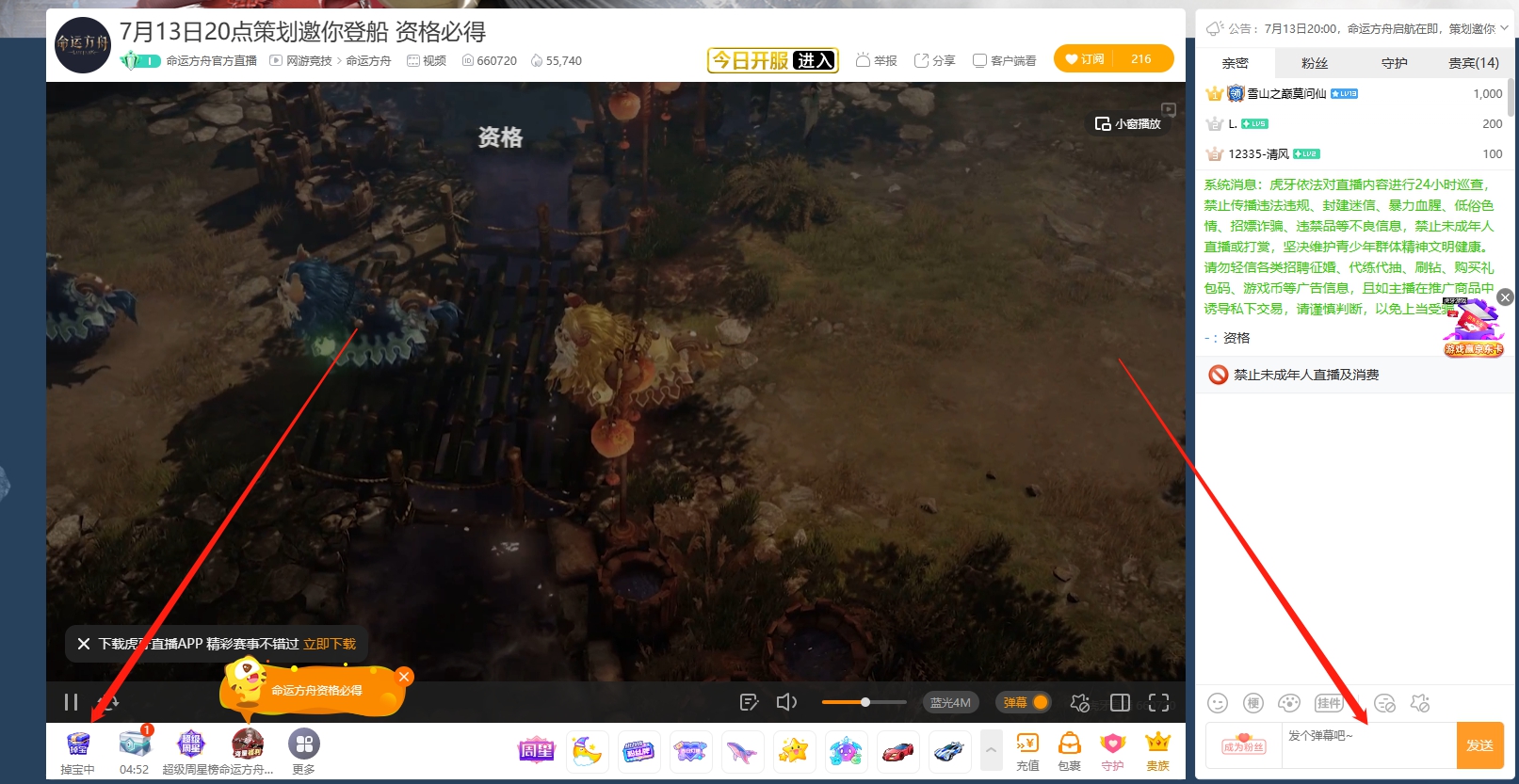Click the block gift effects icon in player bar
Screen dimensions: 1519x784
[x=1080, y=702]
